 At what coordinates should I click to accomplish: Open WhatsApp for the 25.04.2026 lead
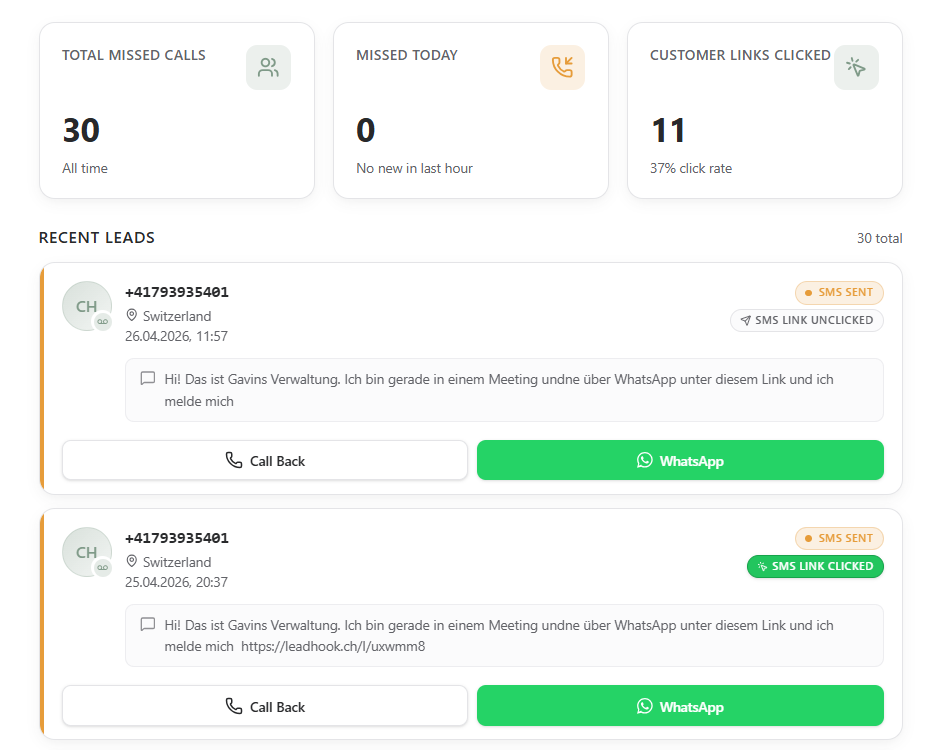tap(680, 706)
